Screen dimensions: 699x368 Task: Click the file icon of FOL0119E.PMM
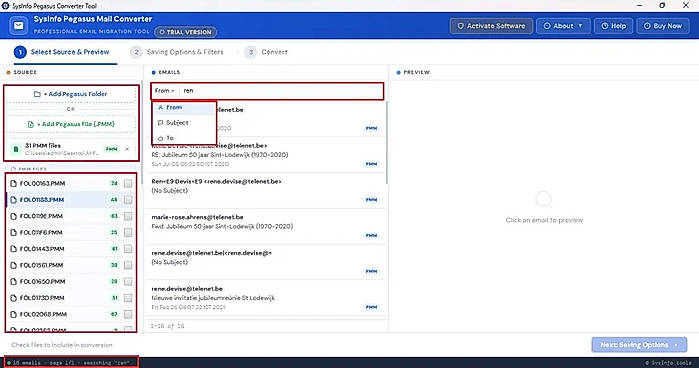[x=13, y=216]
